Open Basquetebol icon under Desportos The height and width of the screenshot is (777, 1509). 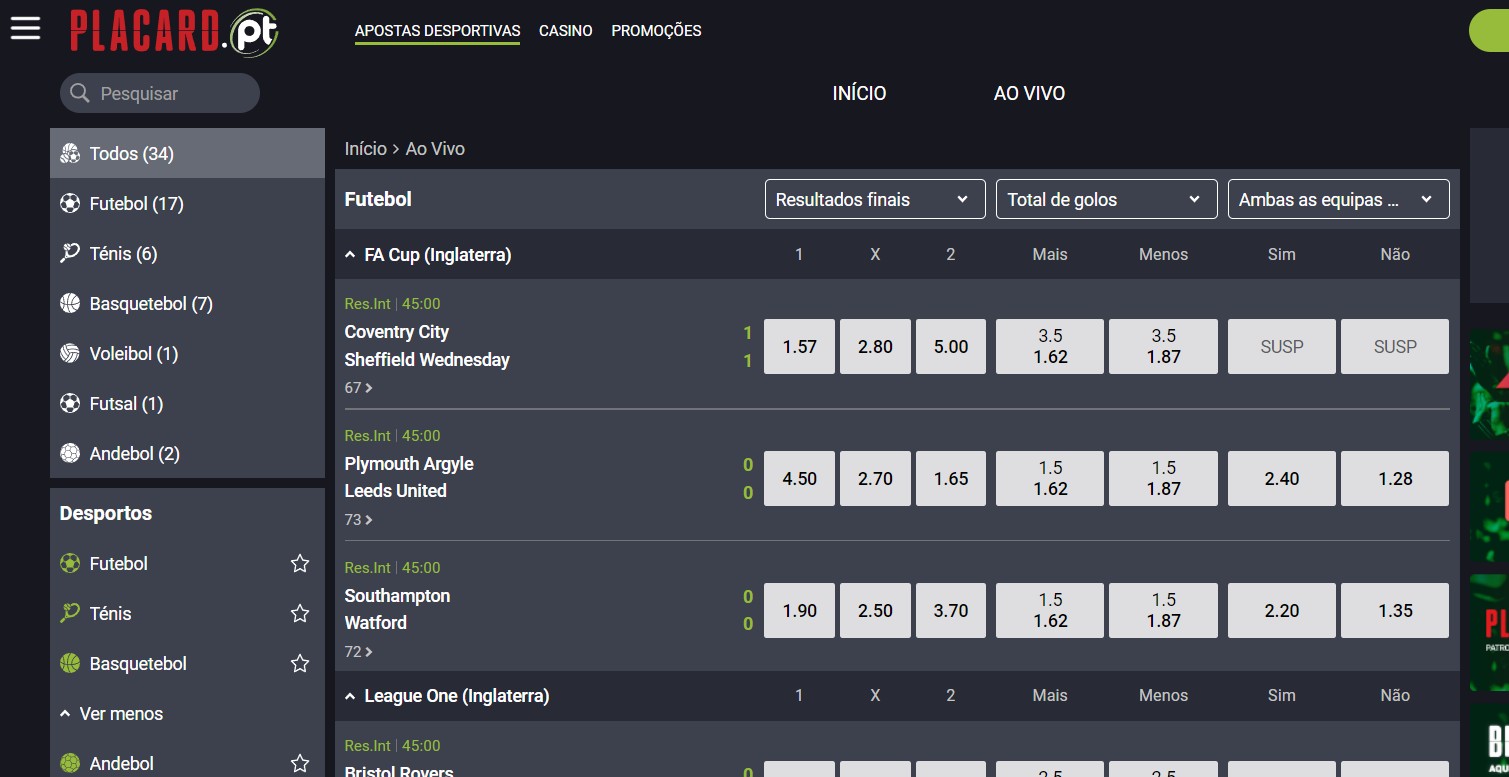tap(70, 663)
